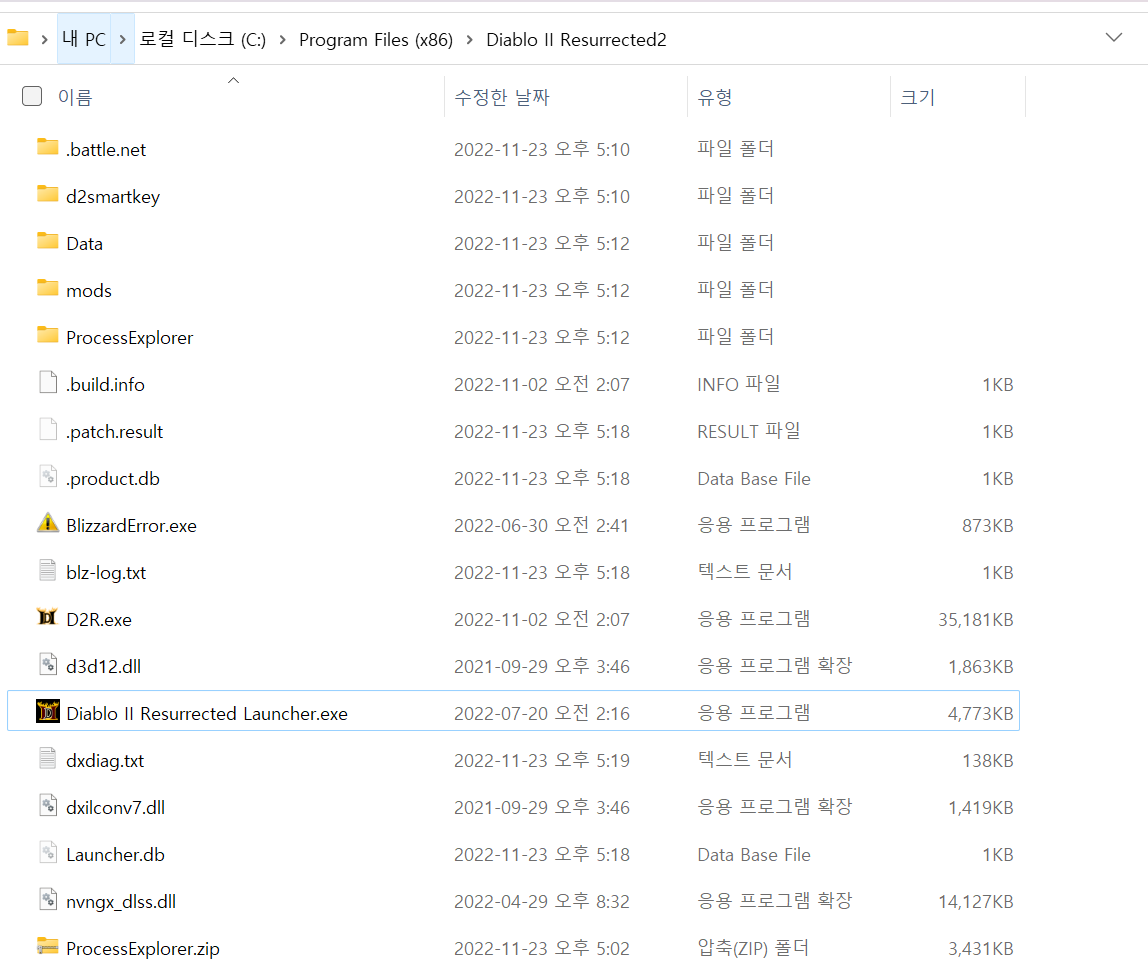Click the 35,181KB size of D2R.exe
The height and width of the screenshot is (971, 1148).
975,620
